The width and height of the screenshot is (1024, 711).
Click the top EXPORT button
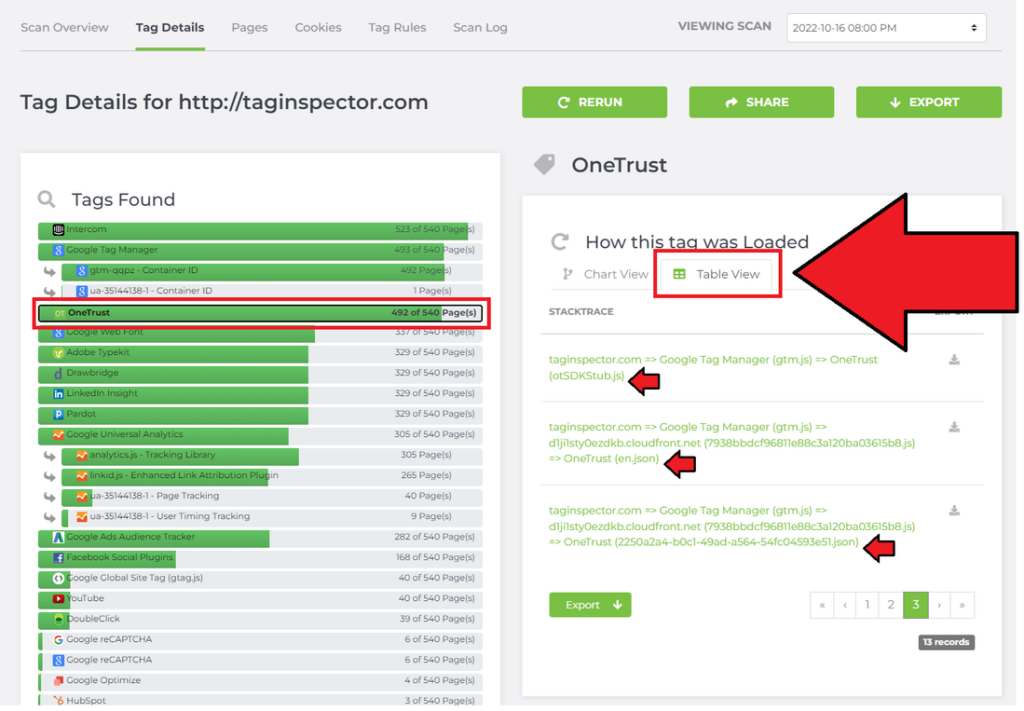[x=929, y=103]
